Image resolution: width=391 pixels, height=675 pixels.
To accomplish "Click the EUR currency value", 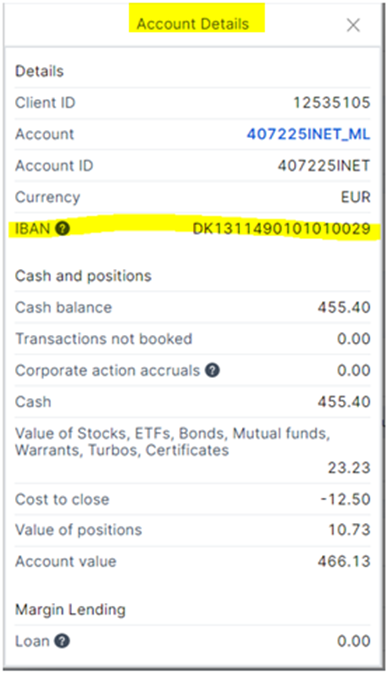I will [x=356, y=197].
